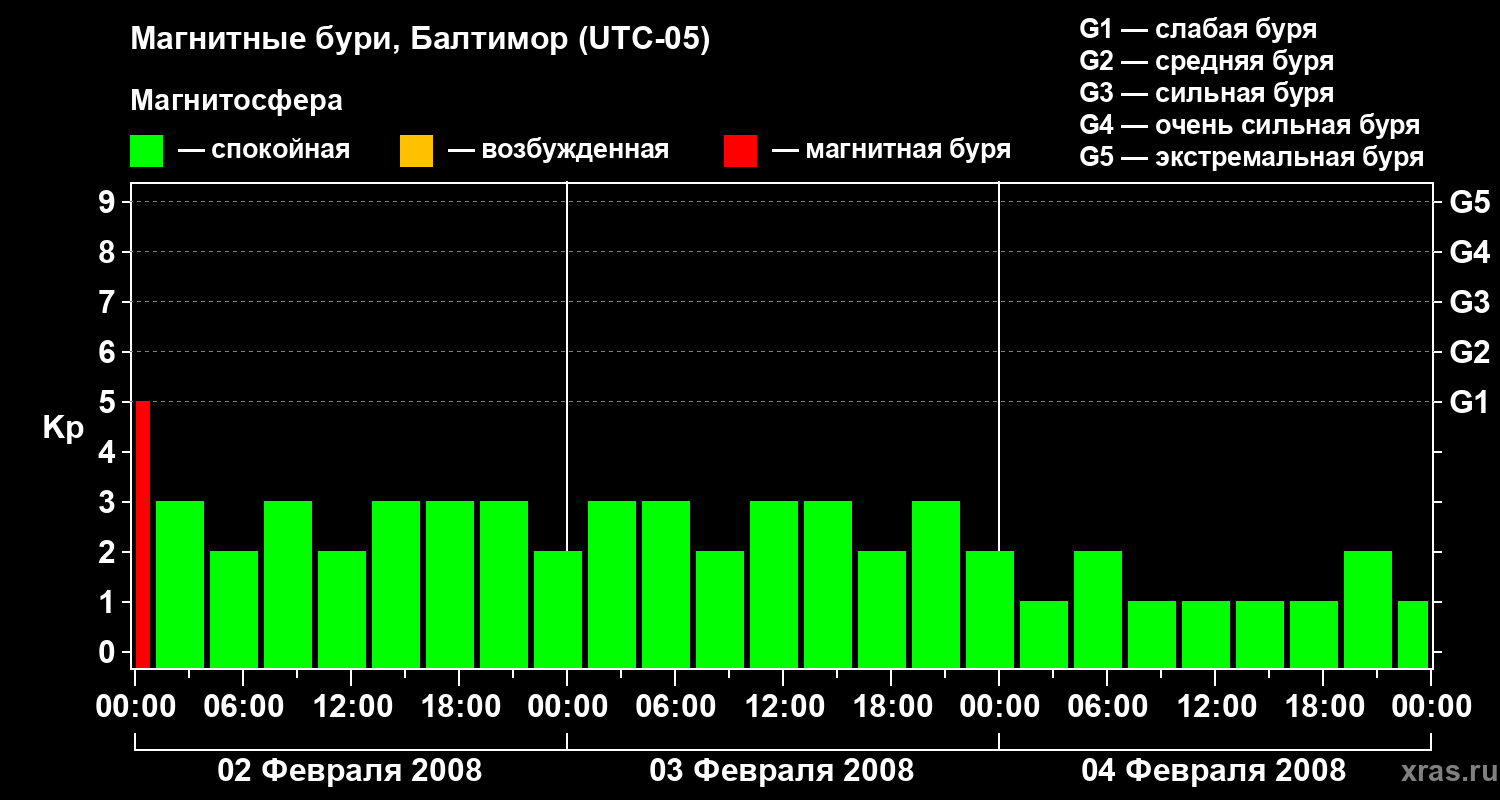Click the '02 Февраля 2008' date label
The height and width of the screenshot is (800, 1500).
350,771
